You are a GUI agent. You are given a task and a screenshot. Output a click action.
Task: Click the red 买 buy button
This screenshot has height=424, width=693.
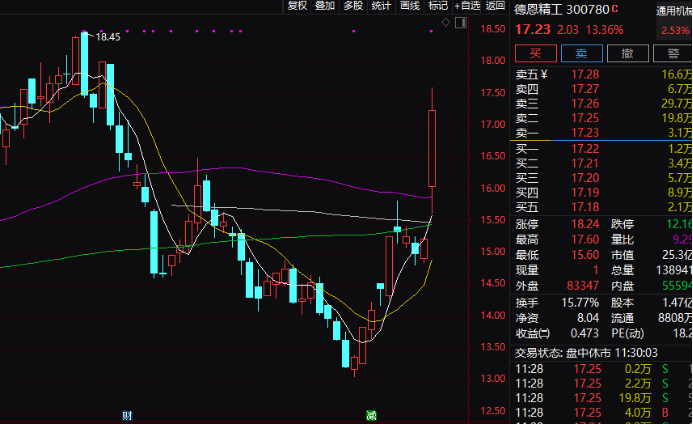(x=536, y=53)
